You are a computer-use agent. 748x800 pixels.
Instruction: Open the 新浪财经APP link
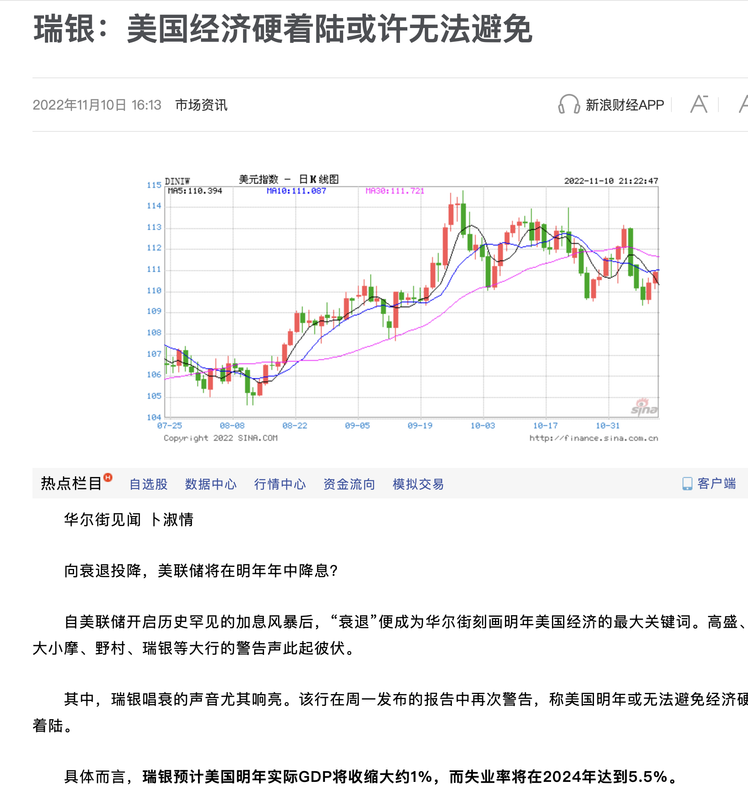pos(625,105)
